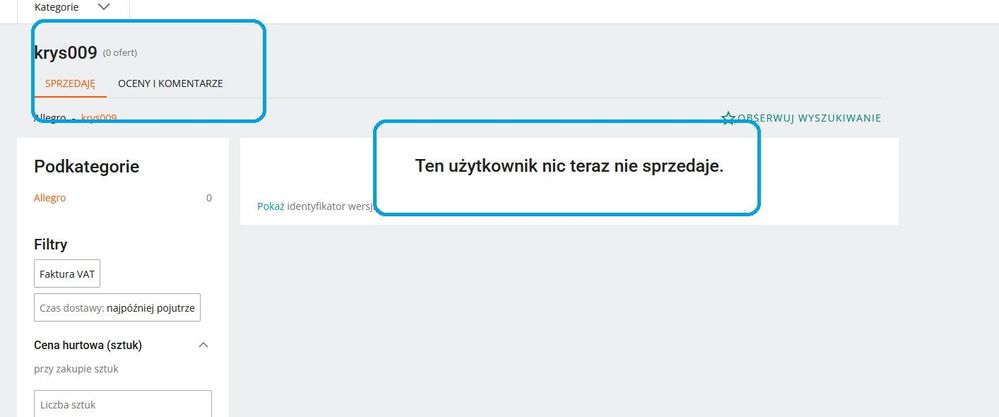Click the Obserwuj wyszukiwanie link text

[809, 118]
